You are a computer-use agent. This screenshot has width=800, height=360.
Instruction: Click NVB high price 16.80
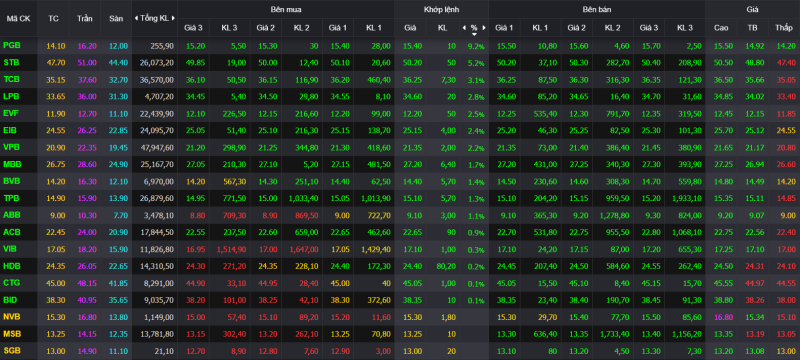coord(723,317)
